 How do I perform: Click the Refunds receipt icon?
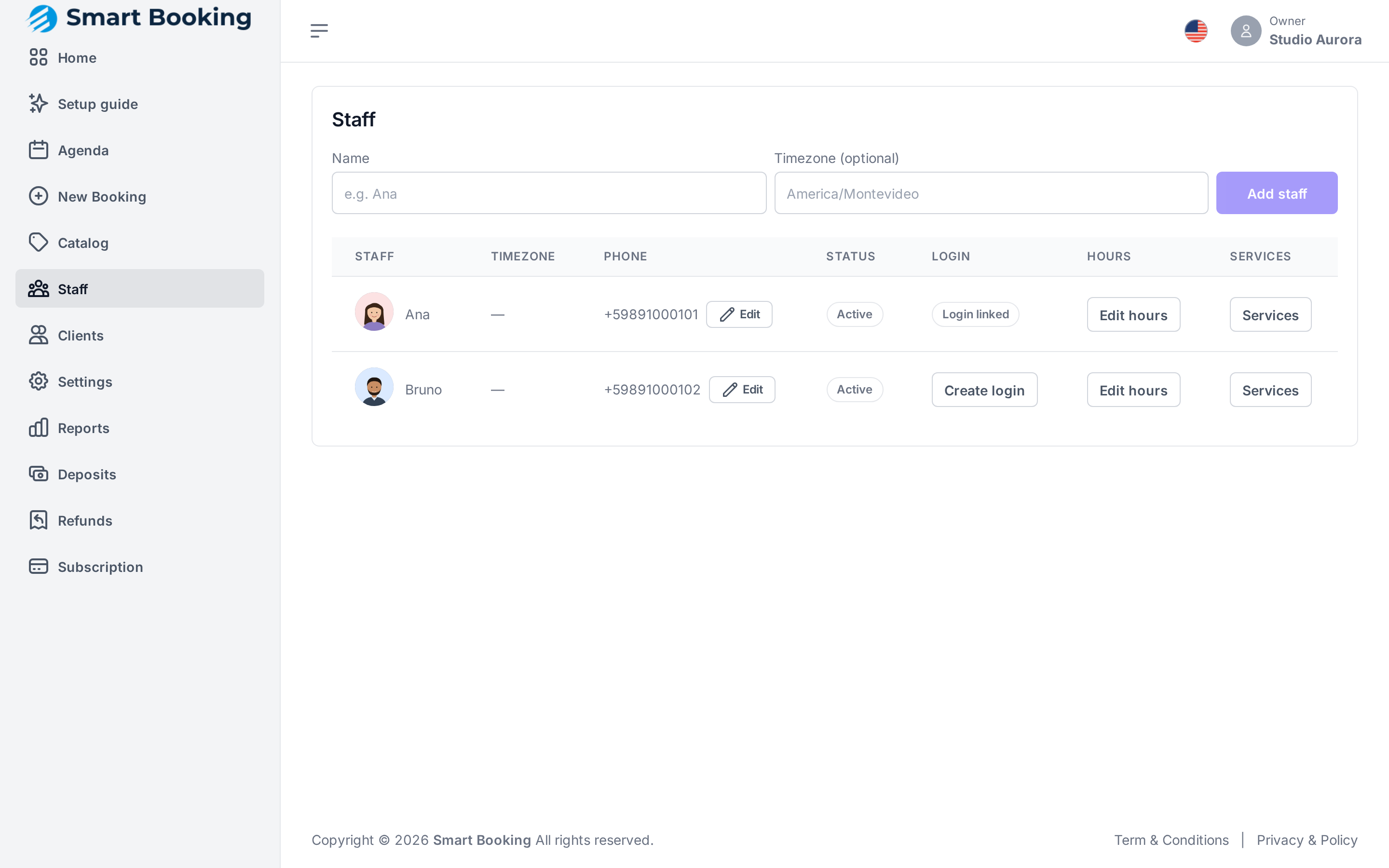pos(39,520)
